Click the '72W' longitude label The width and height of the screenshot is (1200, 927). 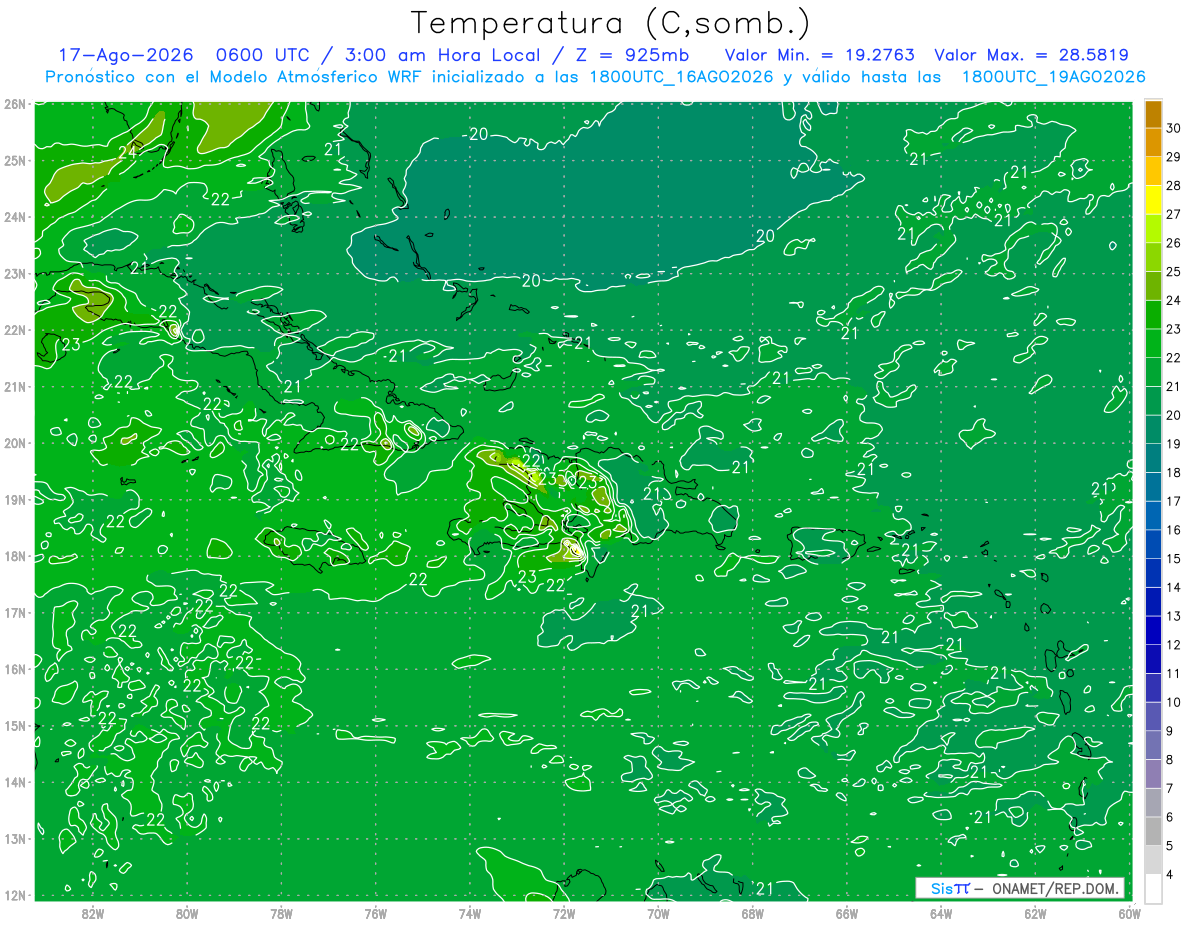tap(564, 913)
